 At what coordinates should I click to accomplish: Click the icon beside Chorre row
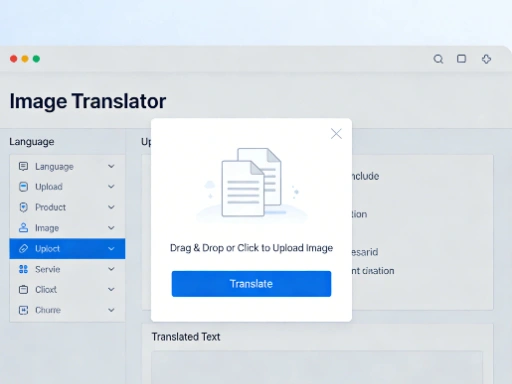click(x=23, y=310)
